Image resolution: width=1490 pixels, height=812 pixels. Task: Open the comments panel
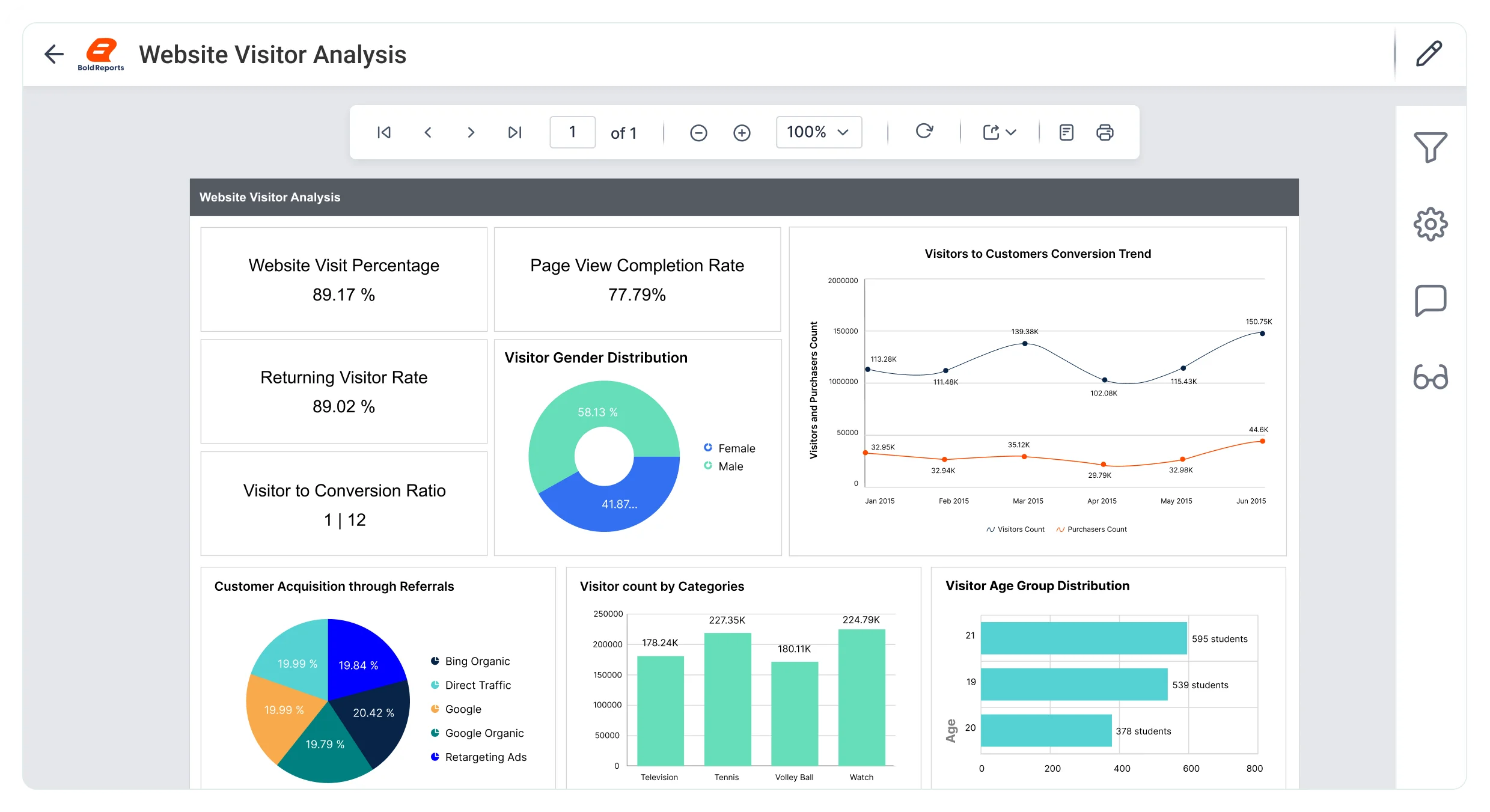pos(1431,300)
